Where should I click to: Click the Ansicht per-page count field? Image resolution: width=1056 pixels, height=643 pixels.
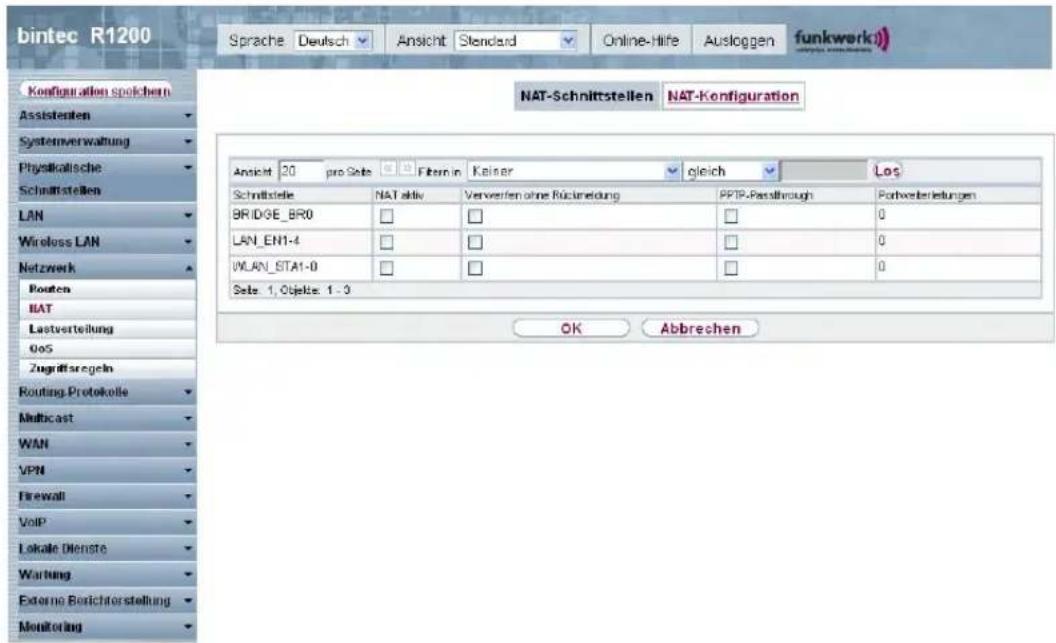coord(300,171)
